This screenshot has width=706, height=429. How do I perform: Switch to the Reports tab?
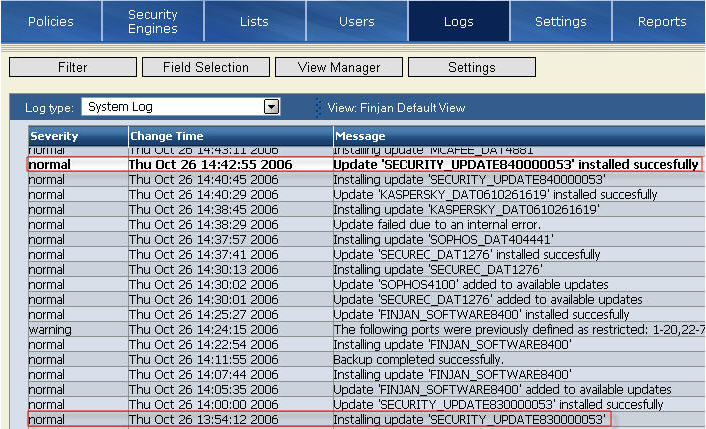[x=661, y=21]
